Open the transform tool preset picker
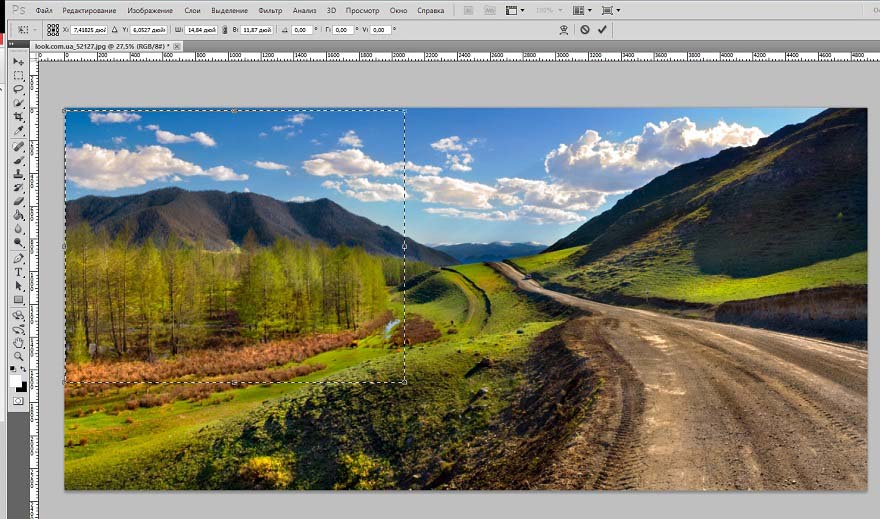The height and width of the screenshot is (519, 880). [x=26, y=29]
